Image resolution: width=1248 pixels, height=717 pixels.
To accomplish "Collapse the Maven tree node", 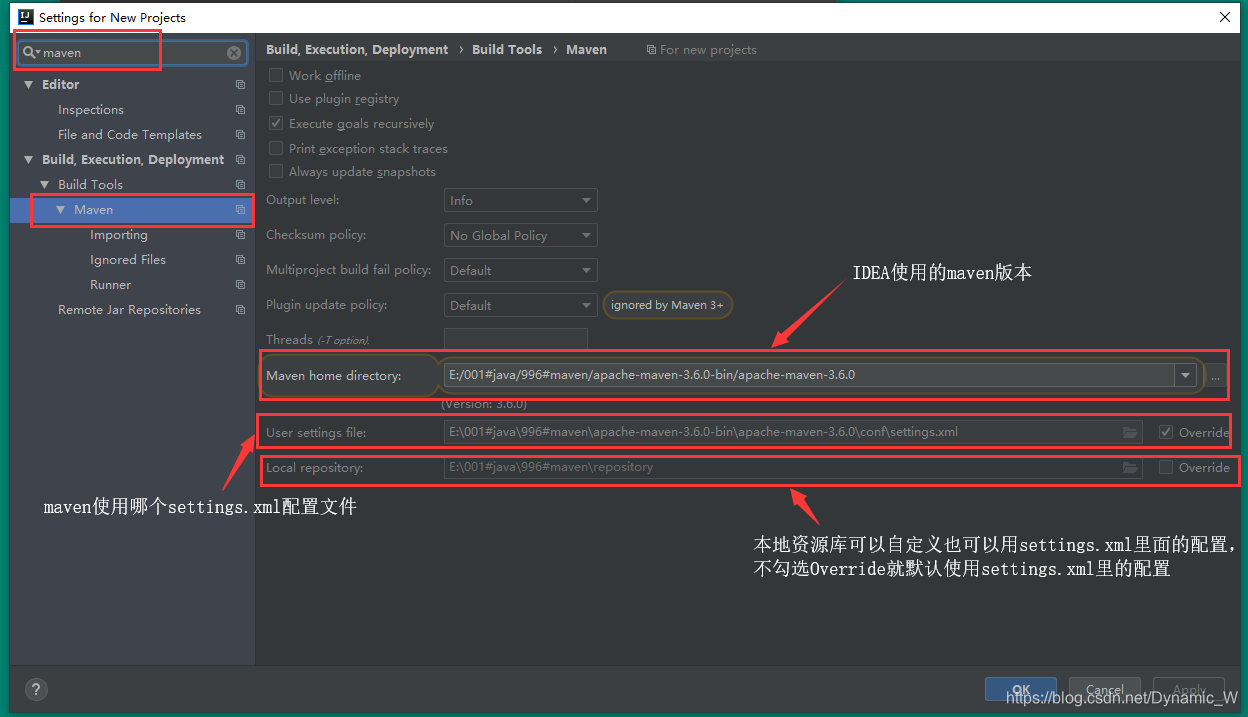I will pyautogui.click(x=60, y=210).
